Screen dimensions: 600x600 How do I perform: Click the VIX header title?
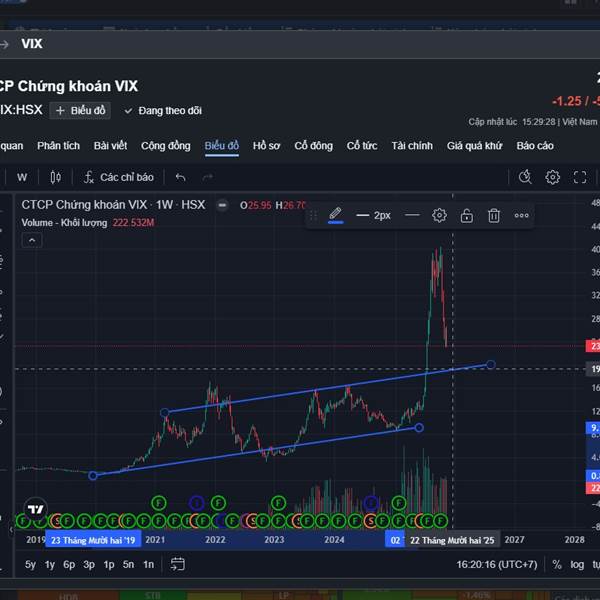[32, 44]
